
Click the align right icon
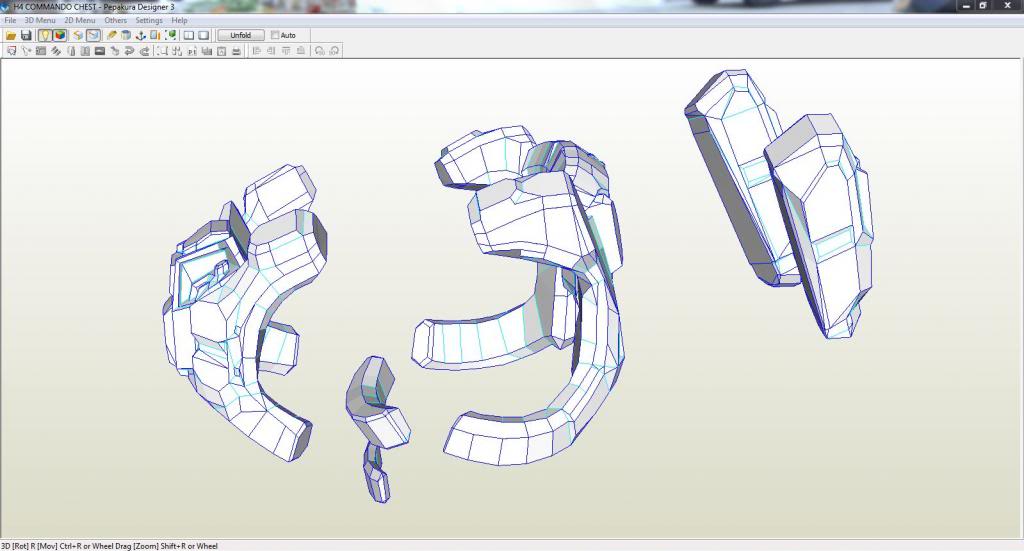pyautogui.click(x=271, y=51)
